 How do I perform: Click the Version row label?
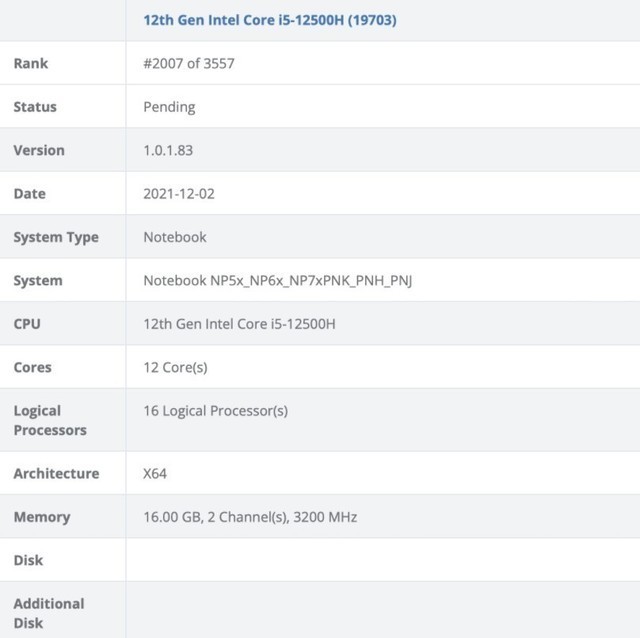(39, 150)
